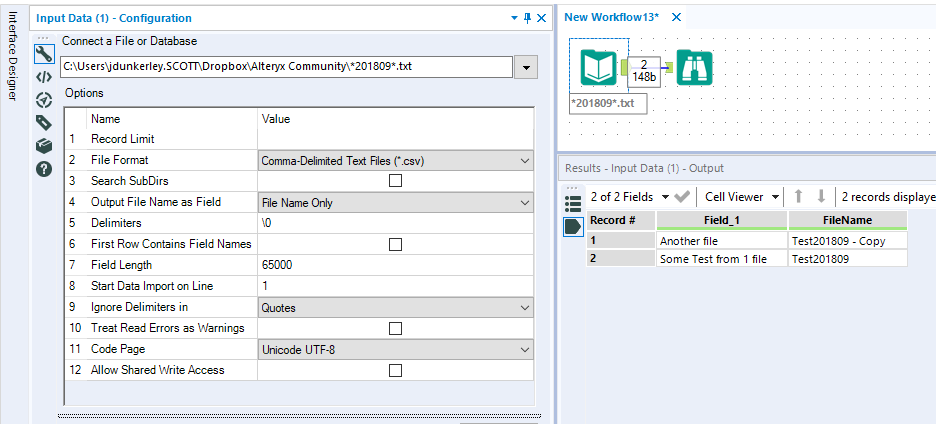Click the Results panel drag handle dots
Image resolution: width=936 pixels, height=424 pixels.
pyautogui.click(x=573, y=188)
